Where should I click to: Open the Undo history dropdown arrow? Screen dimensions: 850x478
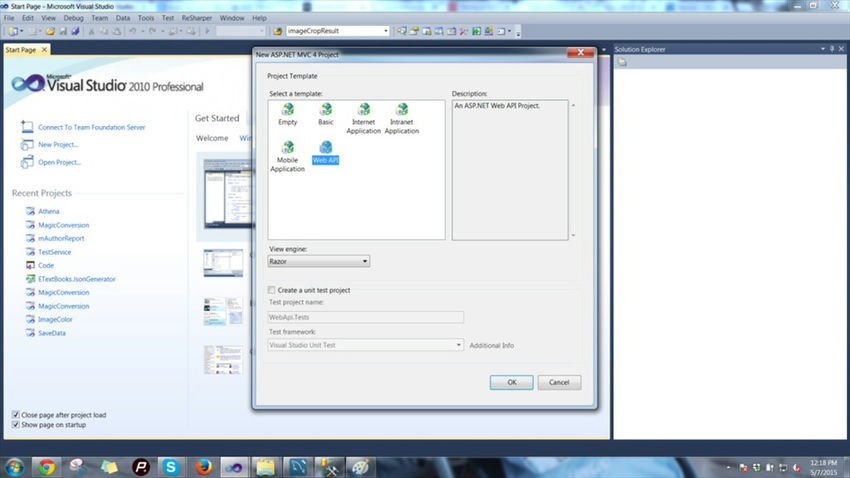tap(143, 31)
